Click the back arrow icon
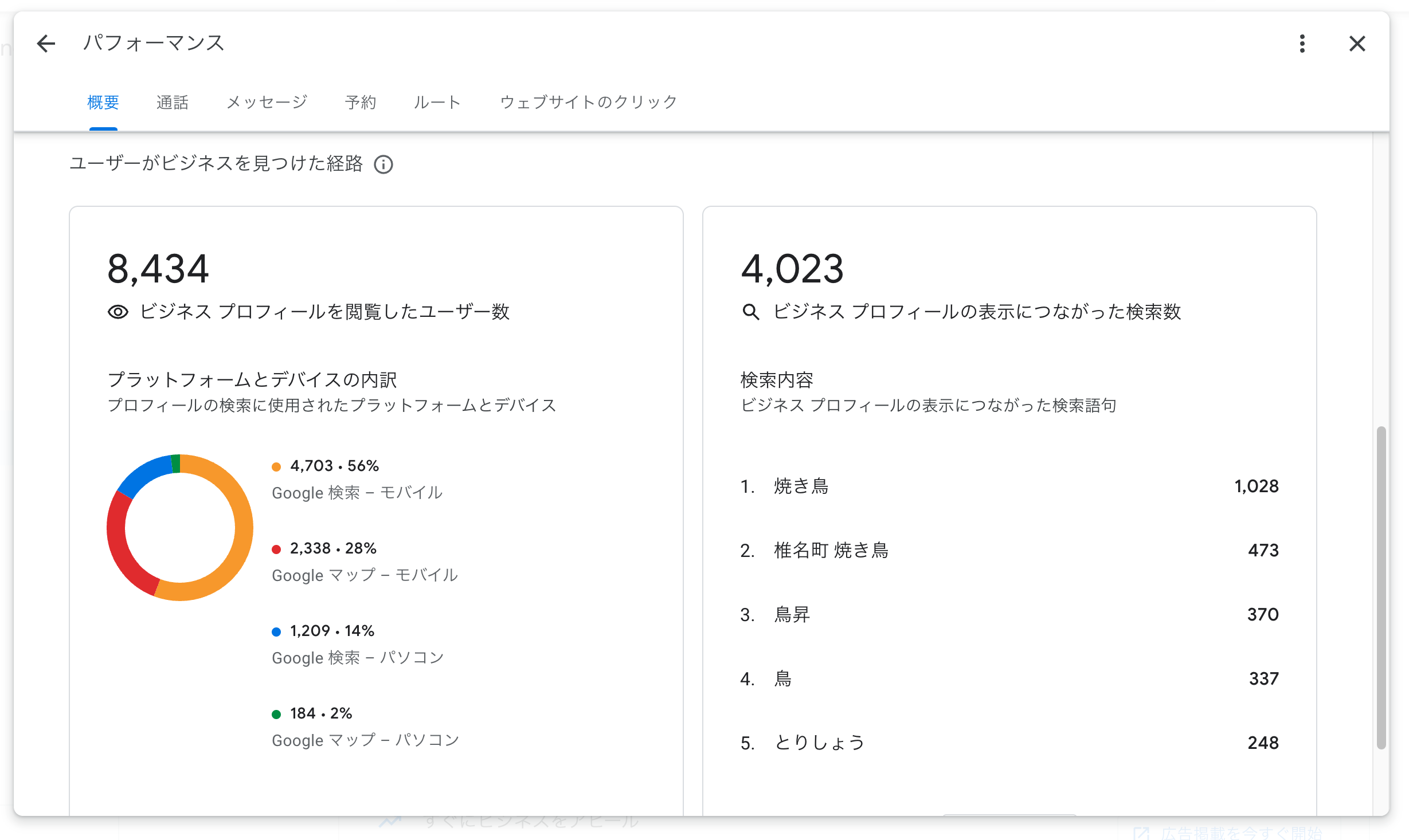The width and height of the screenshot is (1409, 840). pos(46,44)
